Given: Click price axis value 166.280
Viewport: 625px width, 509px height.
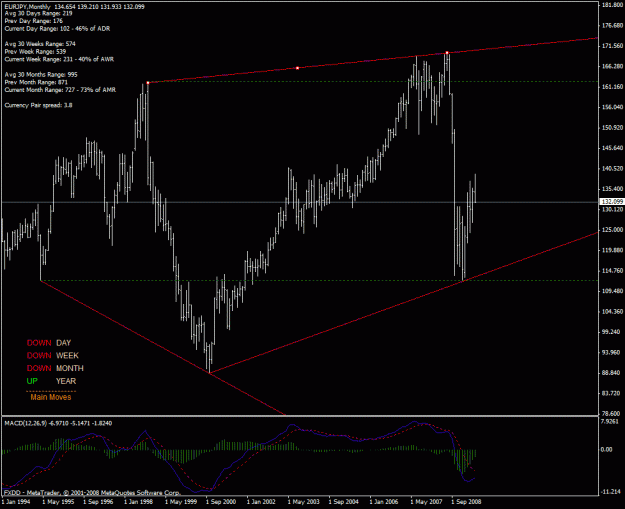Looking at the screenshot, I should click(x=612, y=66).
